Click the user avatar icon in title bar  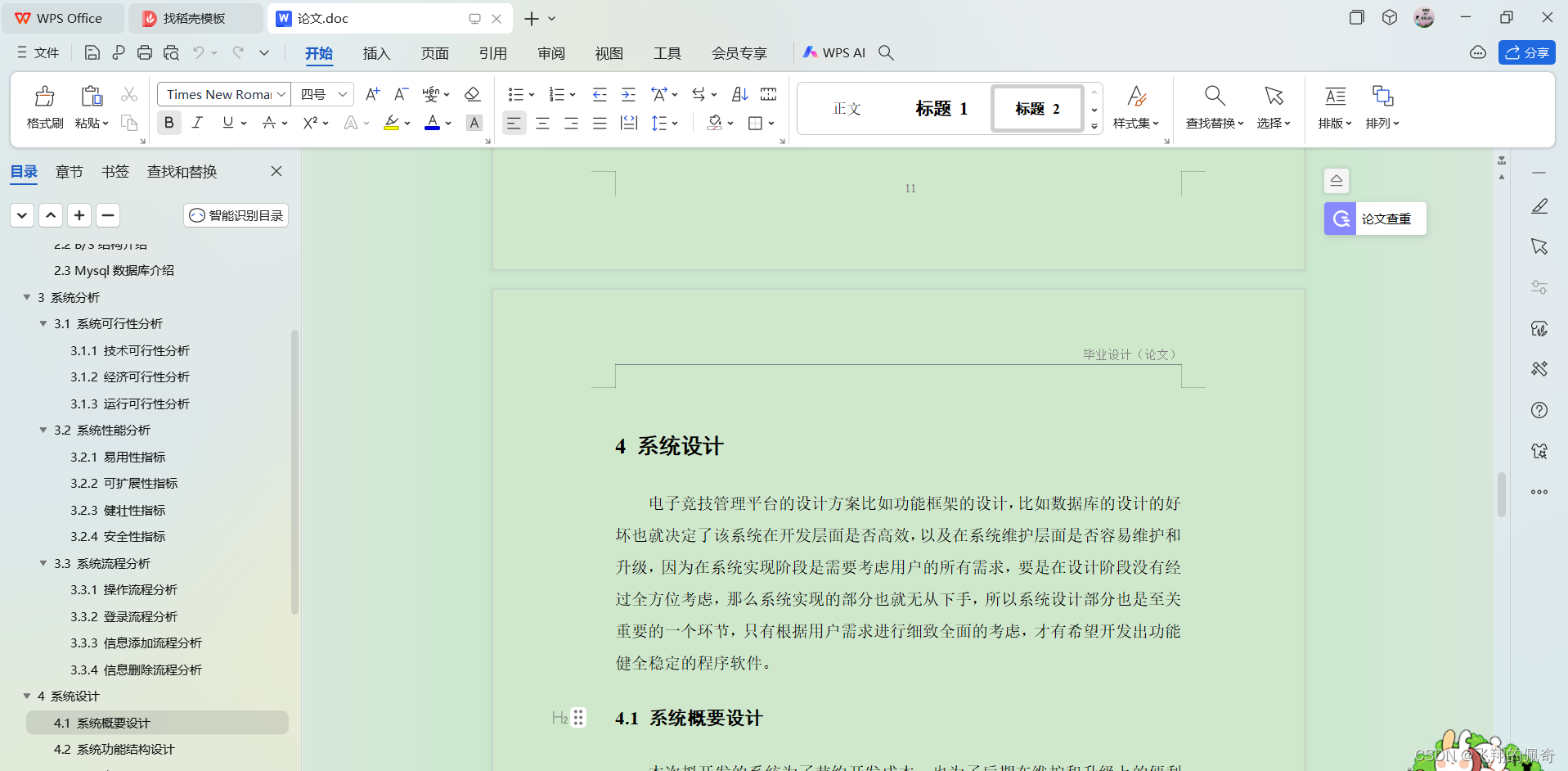click(x=1424, y=17)
